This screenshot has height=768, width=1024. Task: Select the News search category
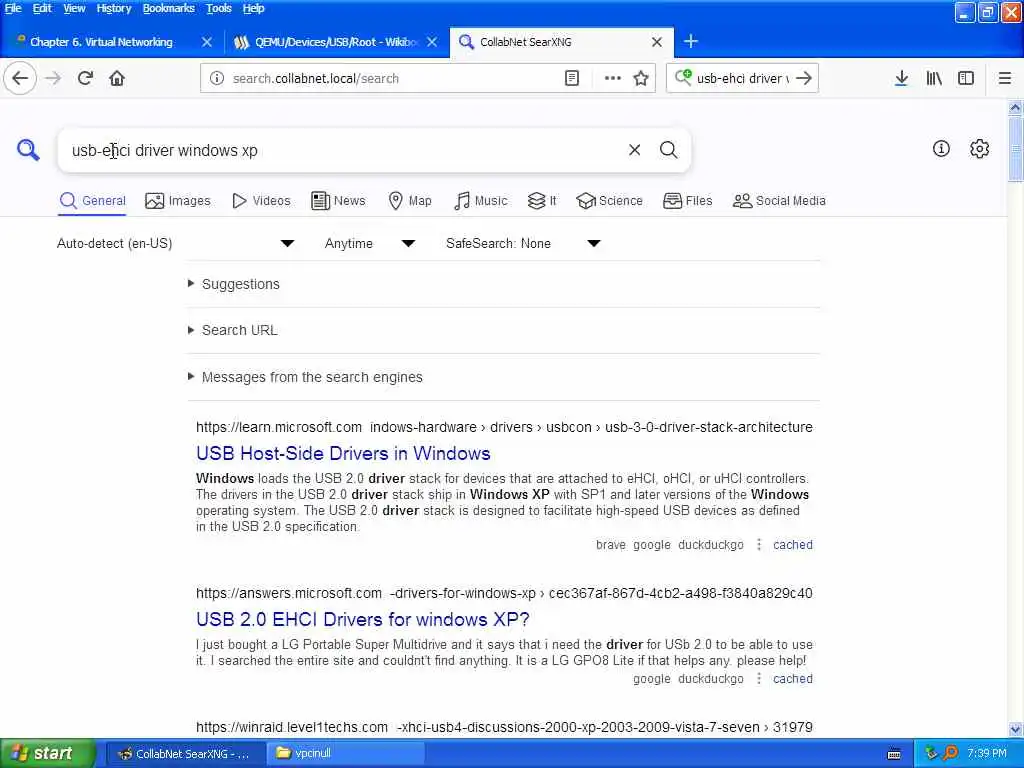click(x=338, y=201)
